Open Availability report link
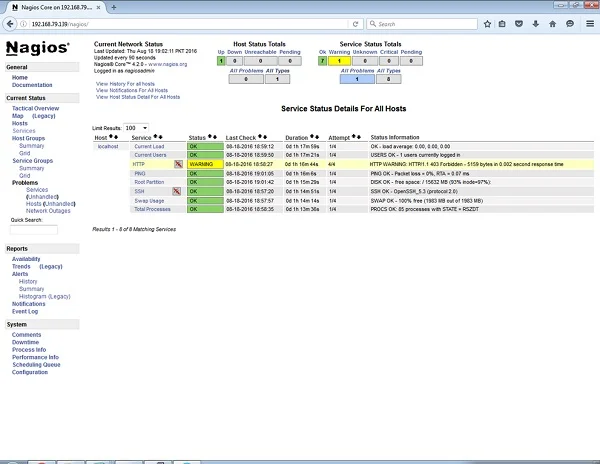Screen dimensions: 600x464 tap(26, 259)
